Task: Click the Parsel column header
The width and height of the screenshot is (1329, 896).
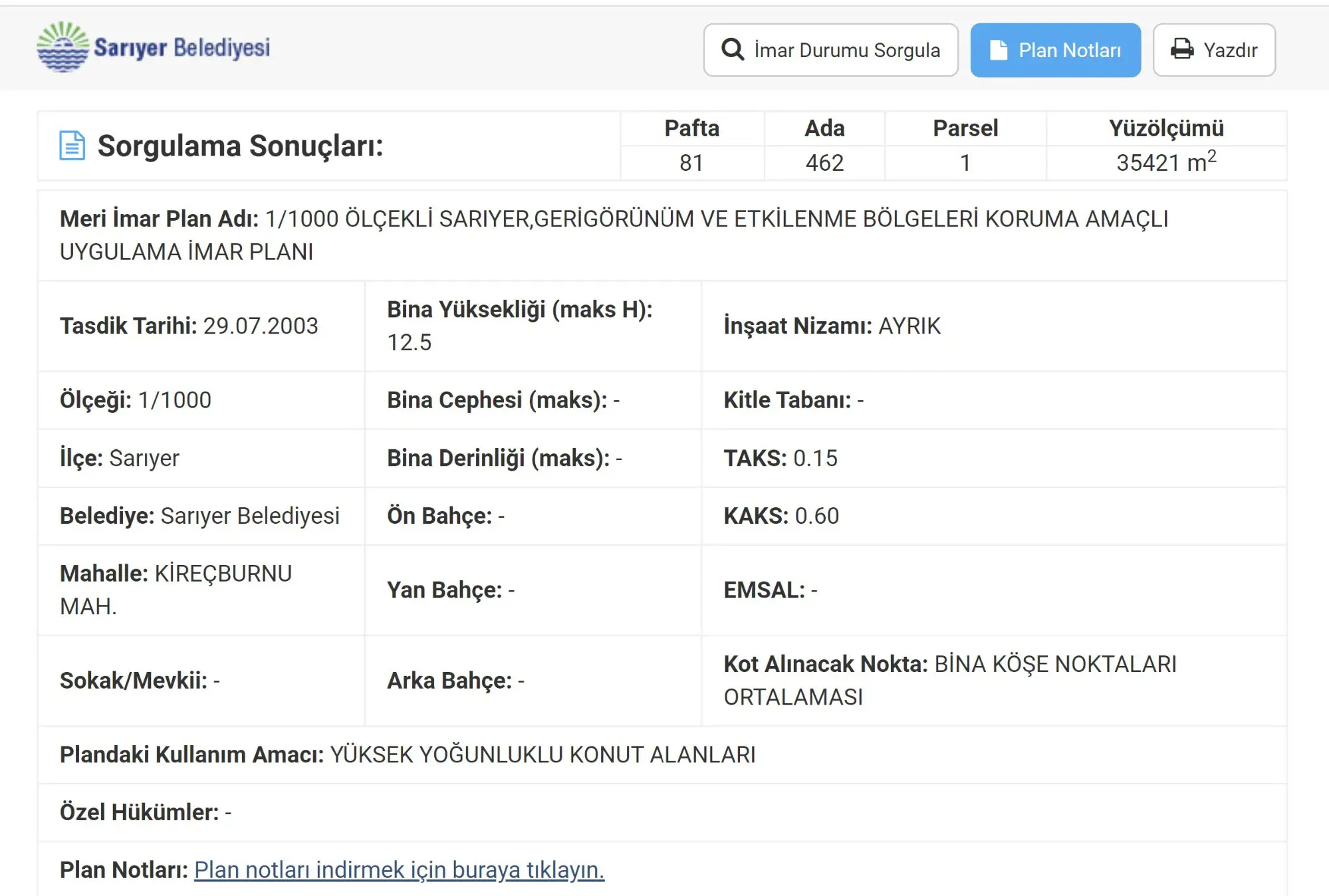Action: pos(965,128)
